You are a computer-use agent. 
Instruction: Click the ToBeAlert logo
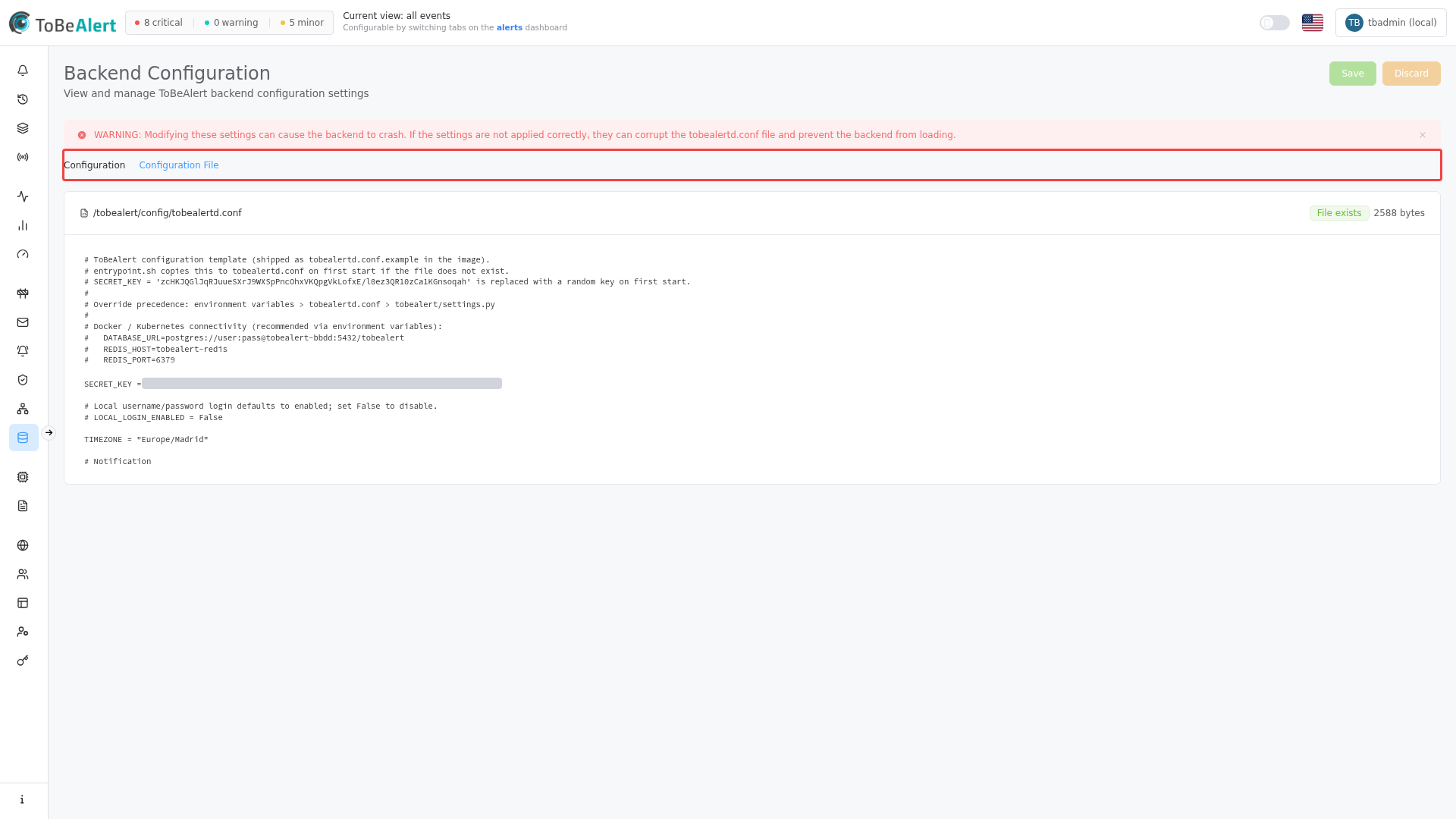point(62,24)
